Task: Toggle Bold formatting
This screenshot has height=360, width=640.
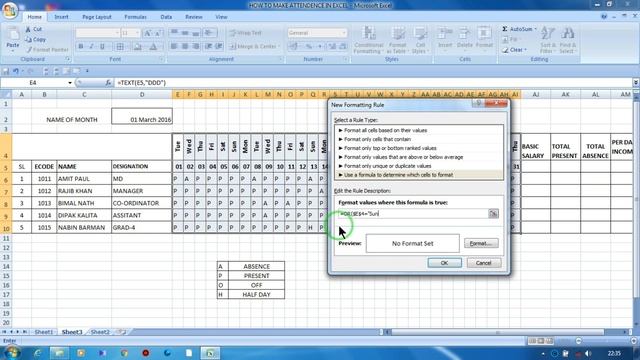Action: point(81,47)
